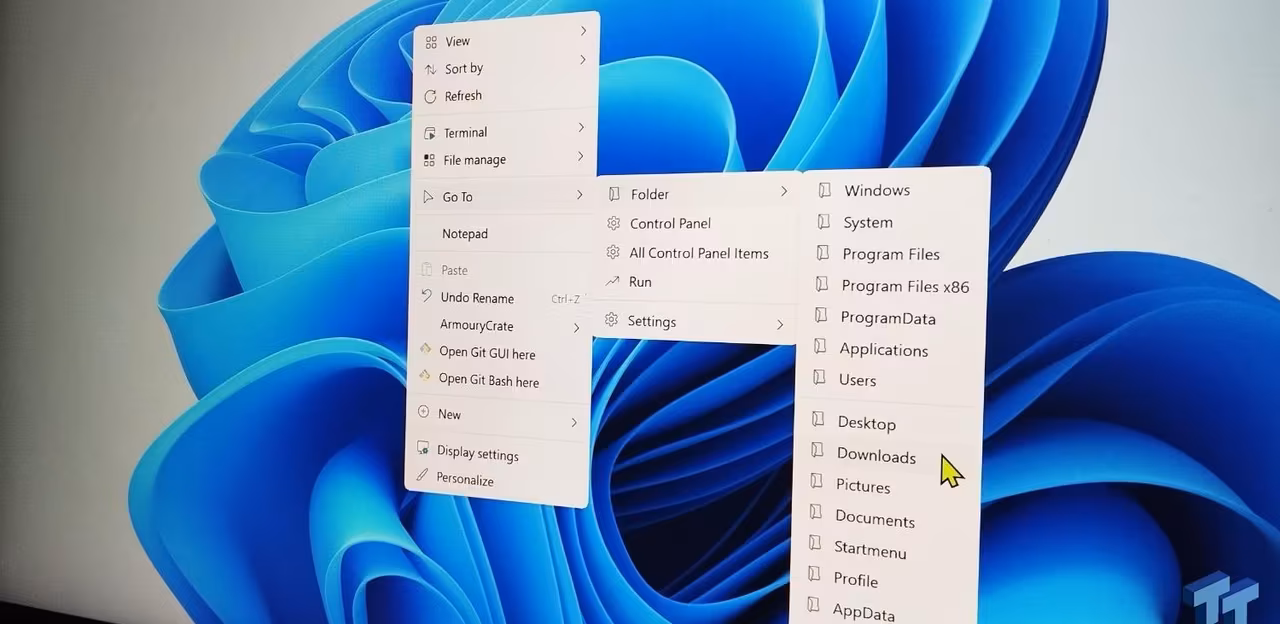Viewport: 1280px width, 624px height.
Task: Expand the File manage submenu arrow
Action: point(580,157)
